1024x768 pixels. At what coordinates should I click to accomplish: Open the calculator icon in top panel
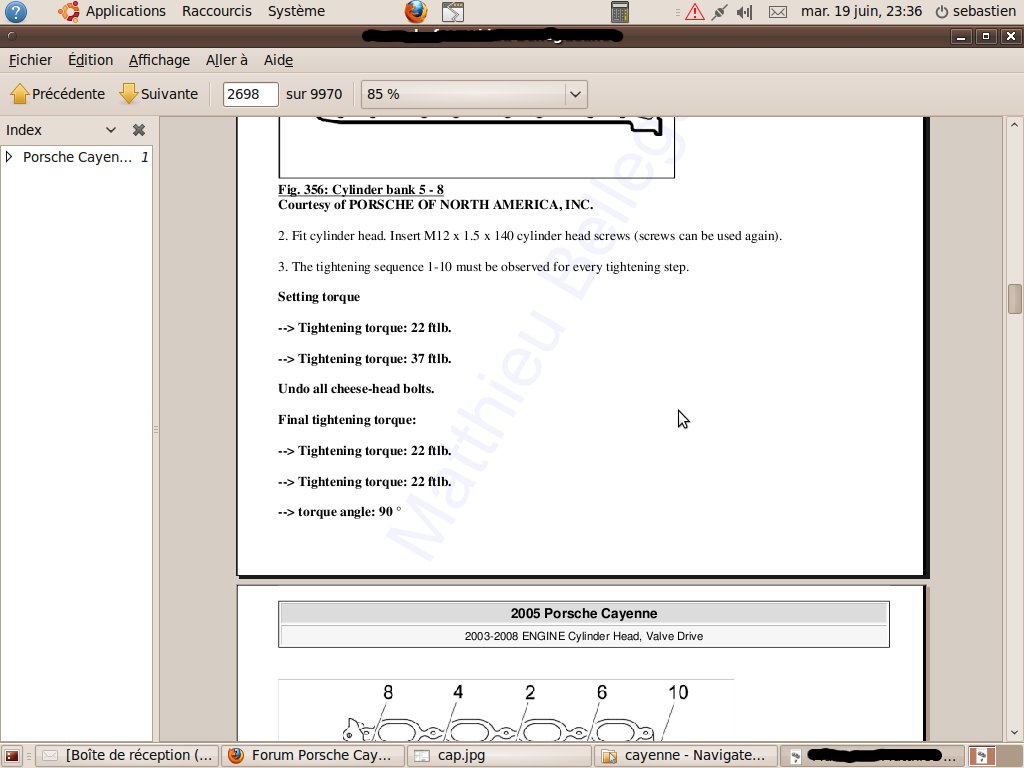coord(620,12)
